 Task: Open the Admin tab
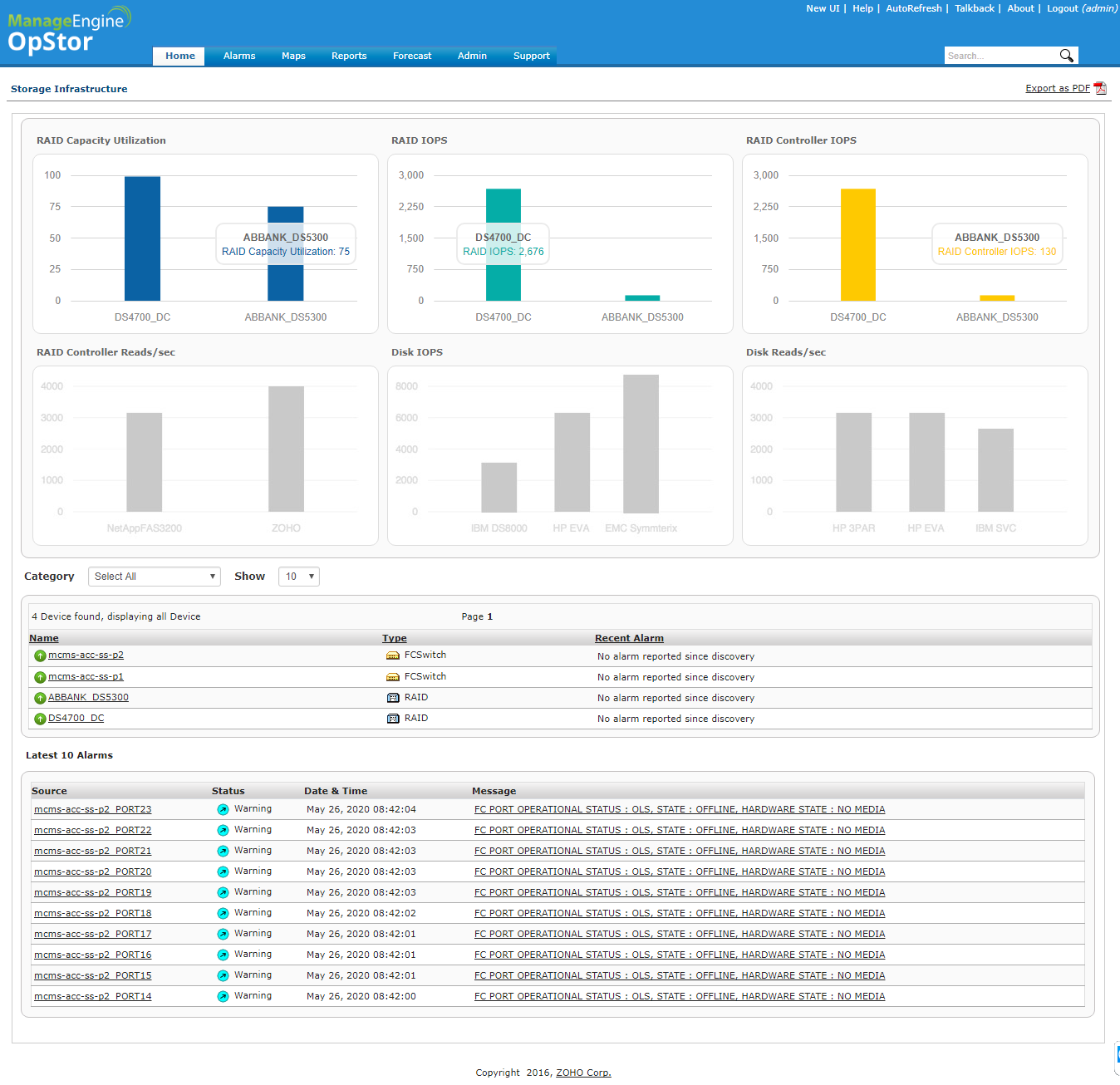pyautogui.click(x=472, y=56)
